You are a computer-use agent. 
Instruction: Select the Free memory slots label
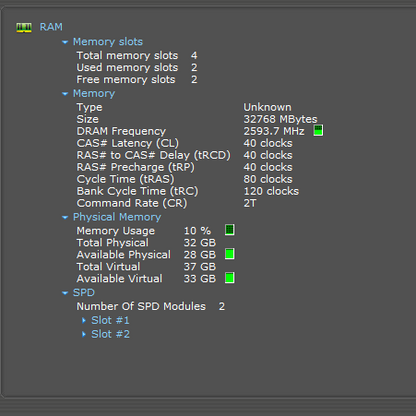pyautogui.click(x=126, y=79)
